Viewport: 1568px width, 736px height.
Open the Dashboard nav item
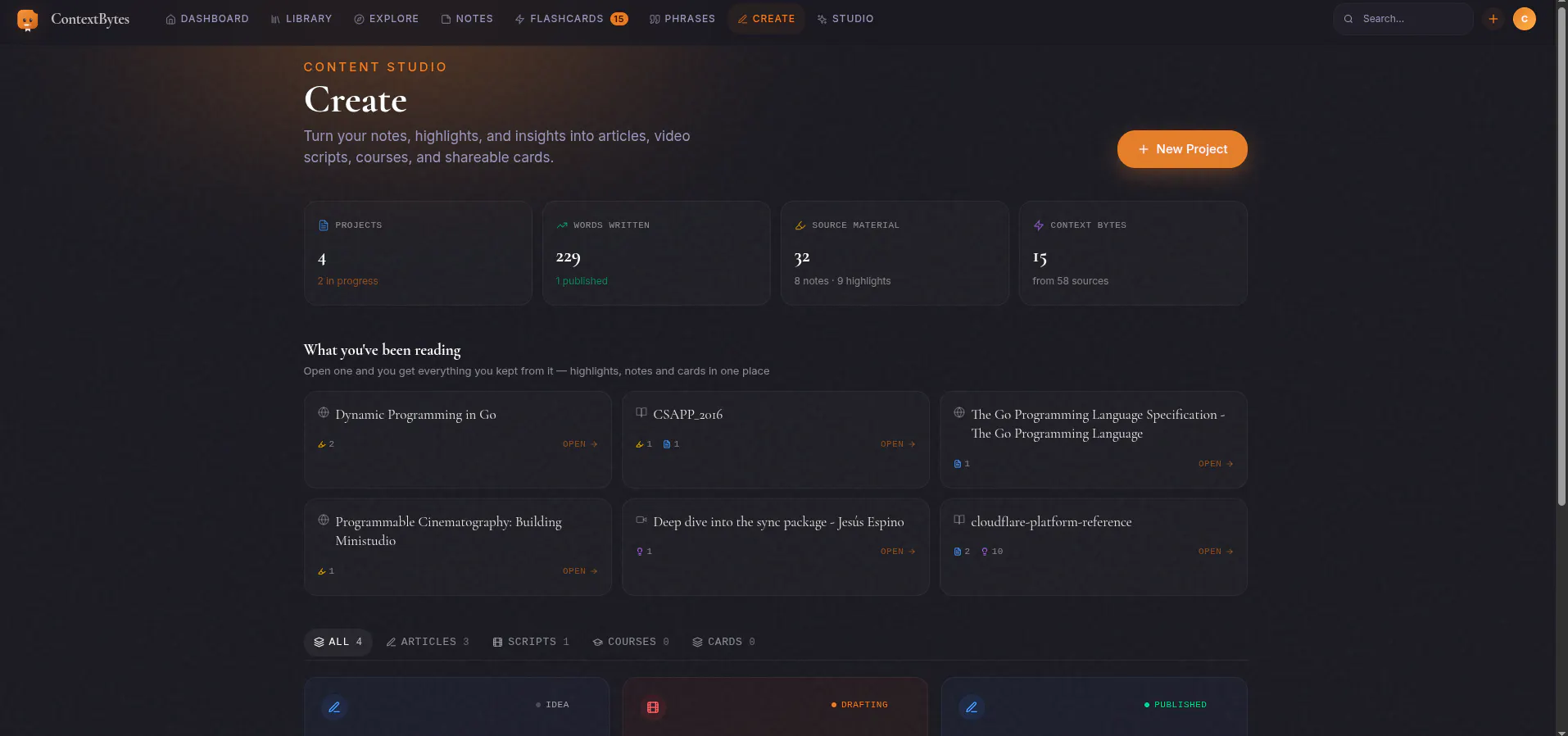207,19
